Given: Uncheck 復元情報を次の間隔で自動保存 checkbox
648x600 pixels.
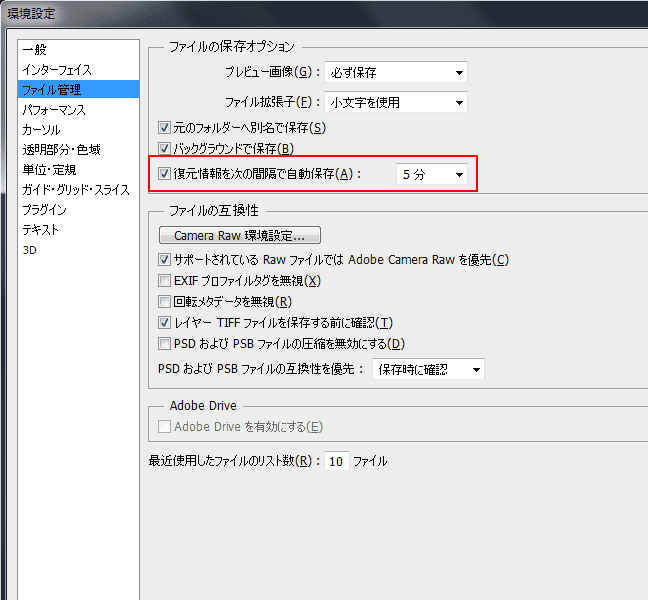Looking at the screenshot, I should [166, 174].
